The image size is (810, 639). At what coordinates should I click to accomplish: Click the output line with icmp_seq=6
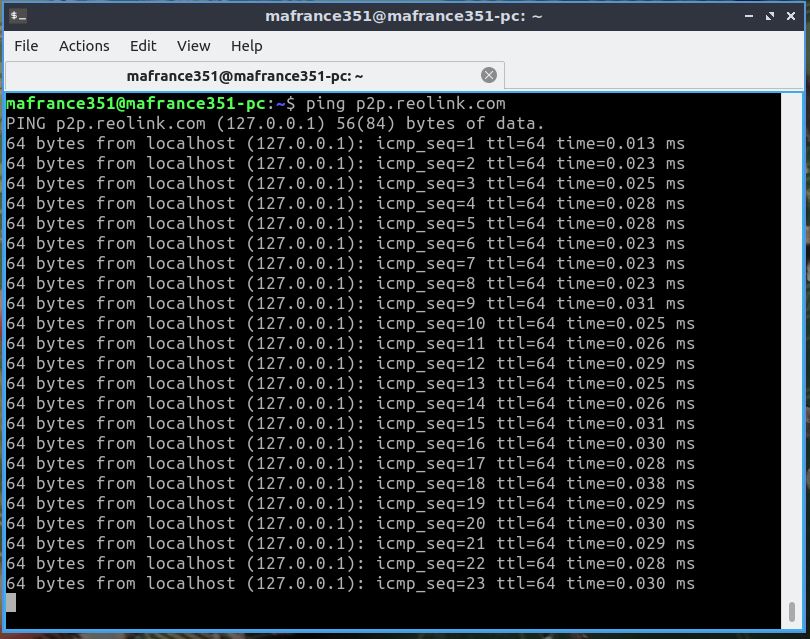345,243
